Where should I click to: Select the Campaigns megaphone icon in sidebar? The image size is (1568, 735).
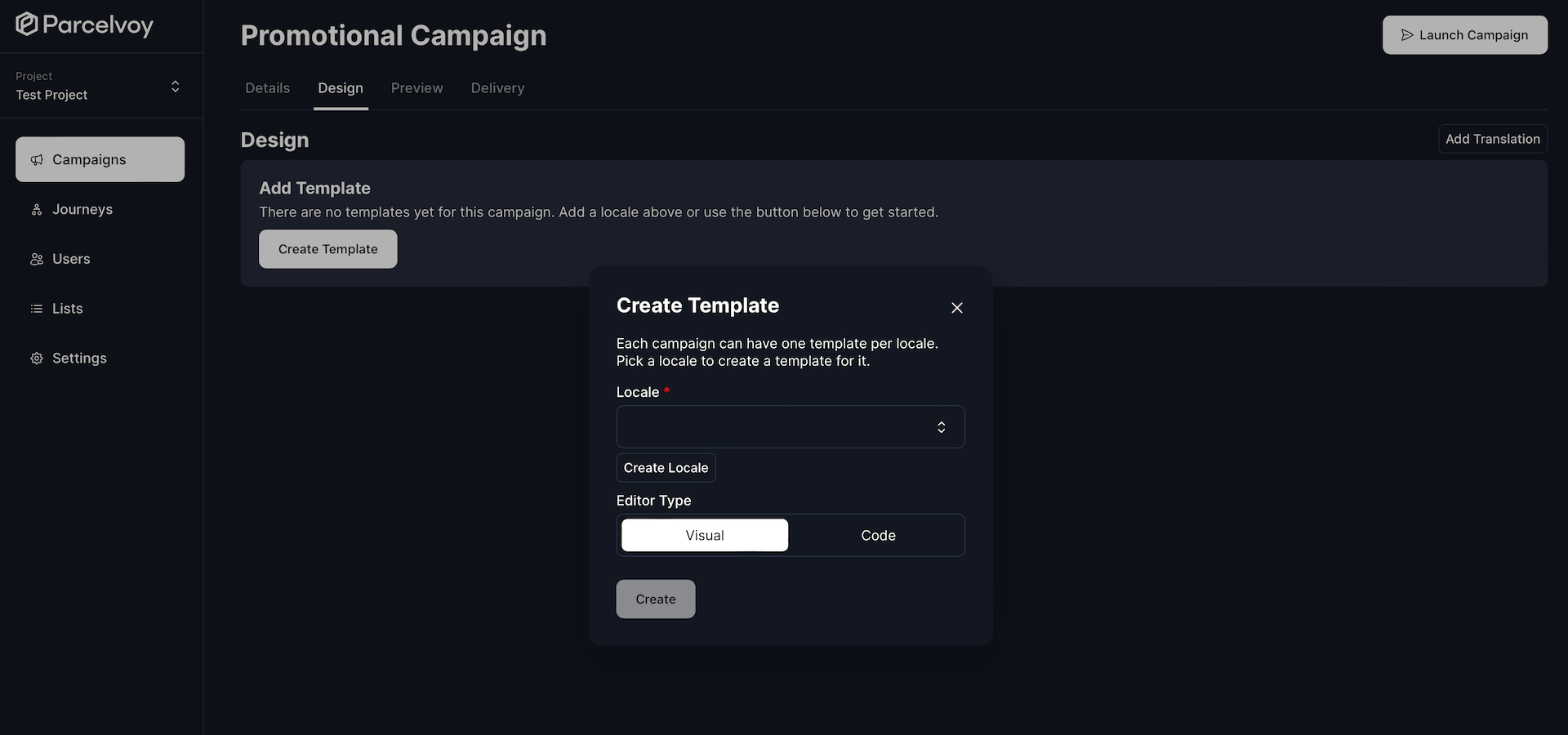[x=36, y=159]
